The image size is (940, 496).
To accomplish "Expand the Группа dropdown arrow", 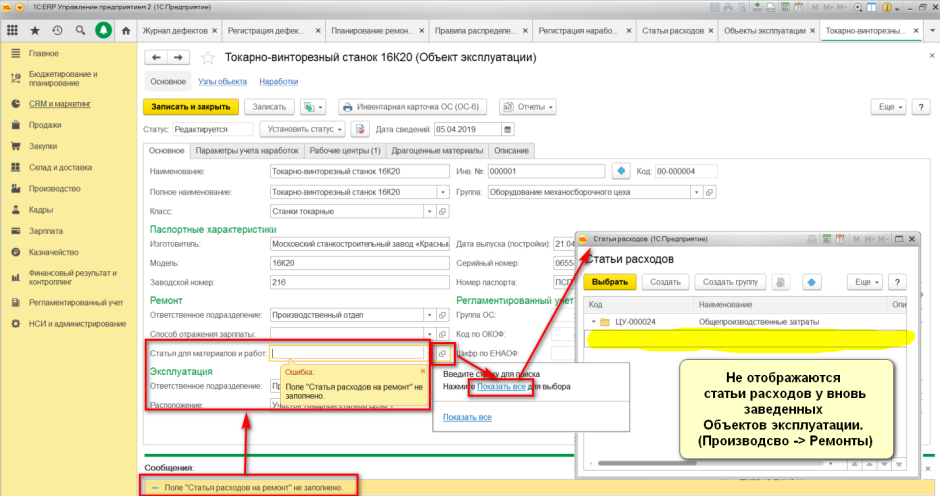I will click(696, 193).
